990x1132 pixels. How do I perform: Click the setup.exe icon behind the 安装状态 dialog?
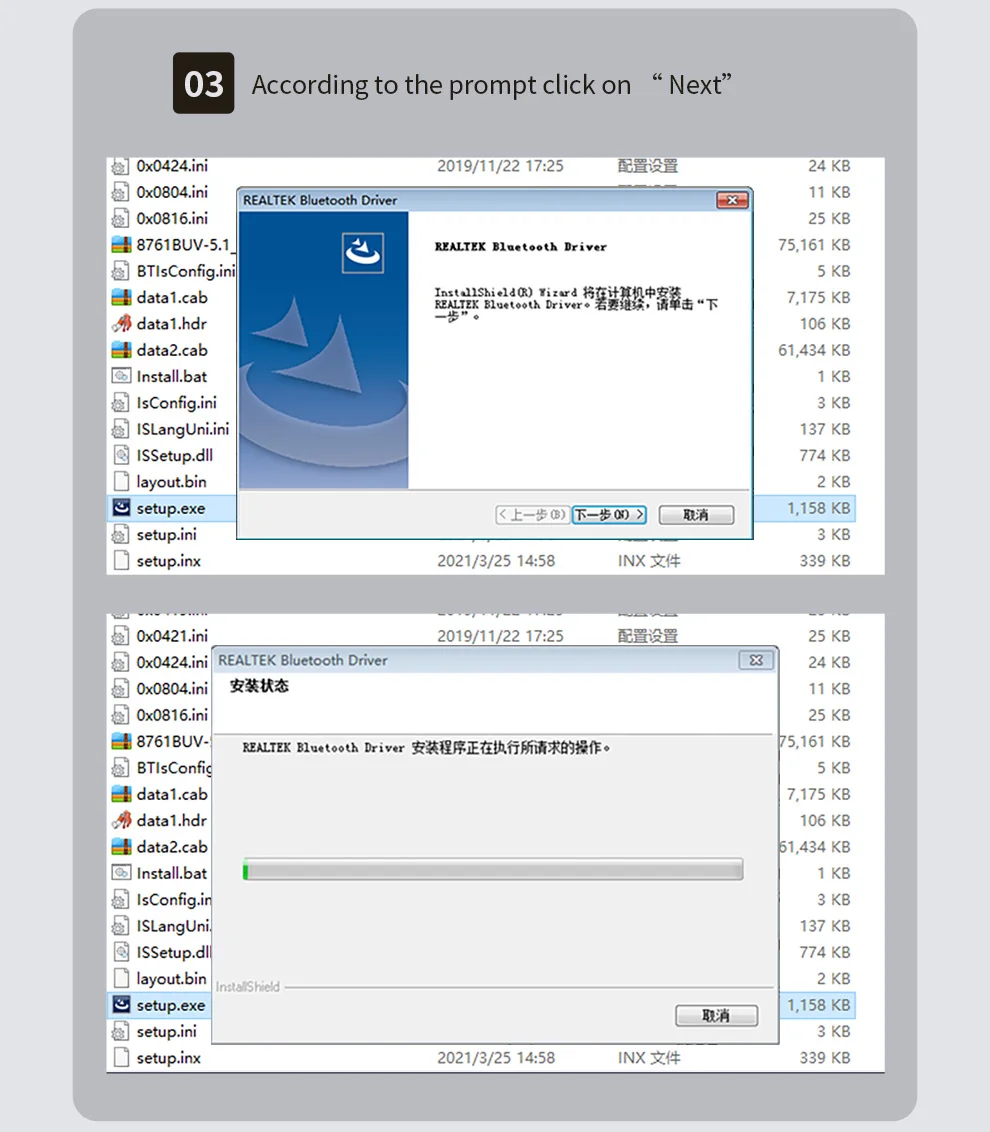[121, 1005]
